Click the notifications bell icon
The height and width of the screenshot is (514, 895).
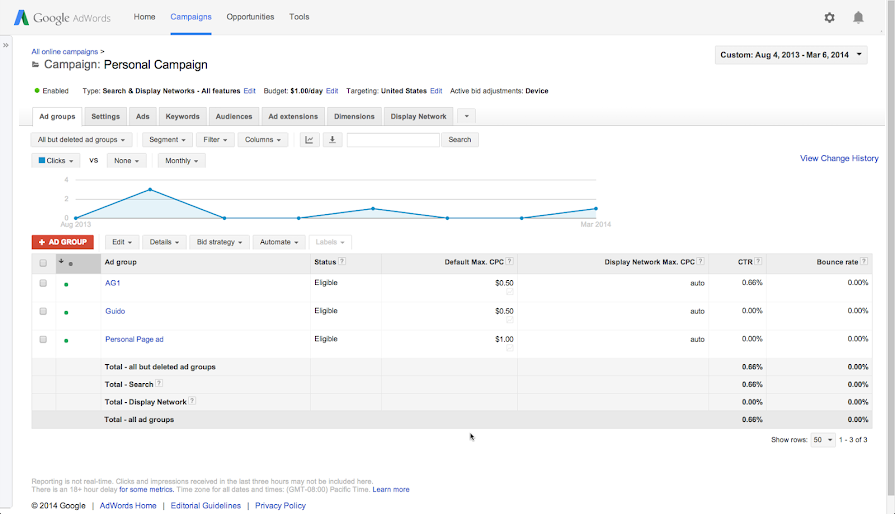858,17
